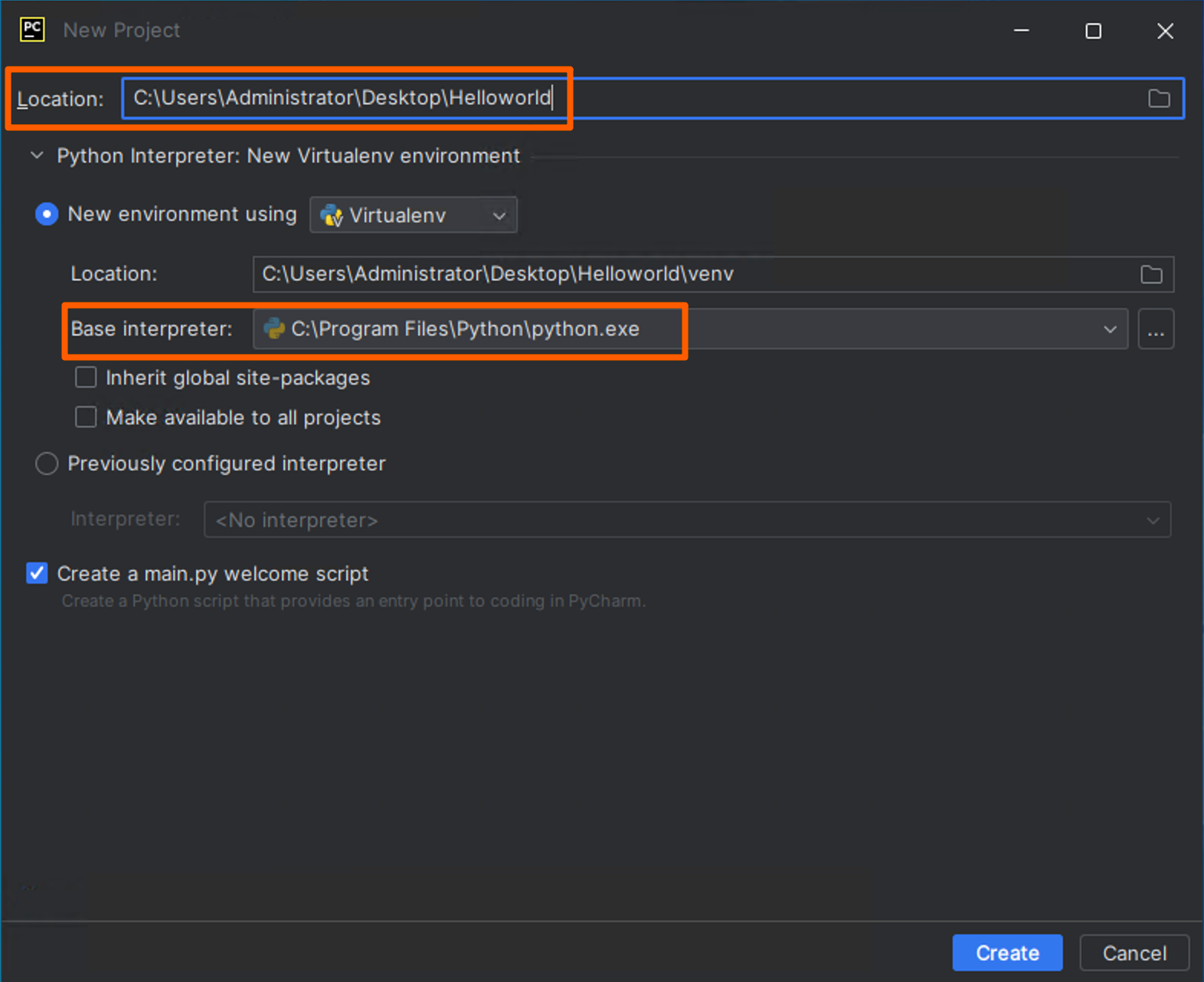
Task: Open the Virtualenv environment type dropdown
Action: coord(414,215)
